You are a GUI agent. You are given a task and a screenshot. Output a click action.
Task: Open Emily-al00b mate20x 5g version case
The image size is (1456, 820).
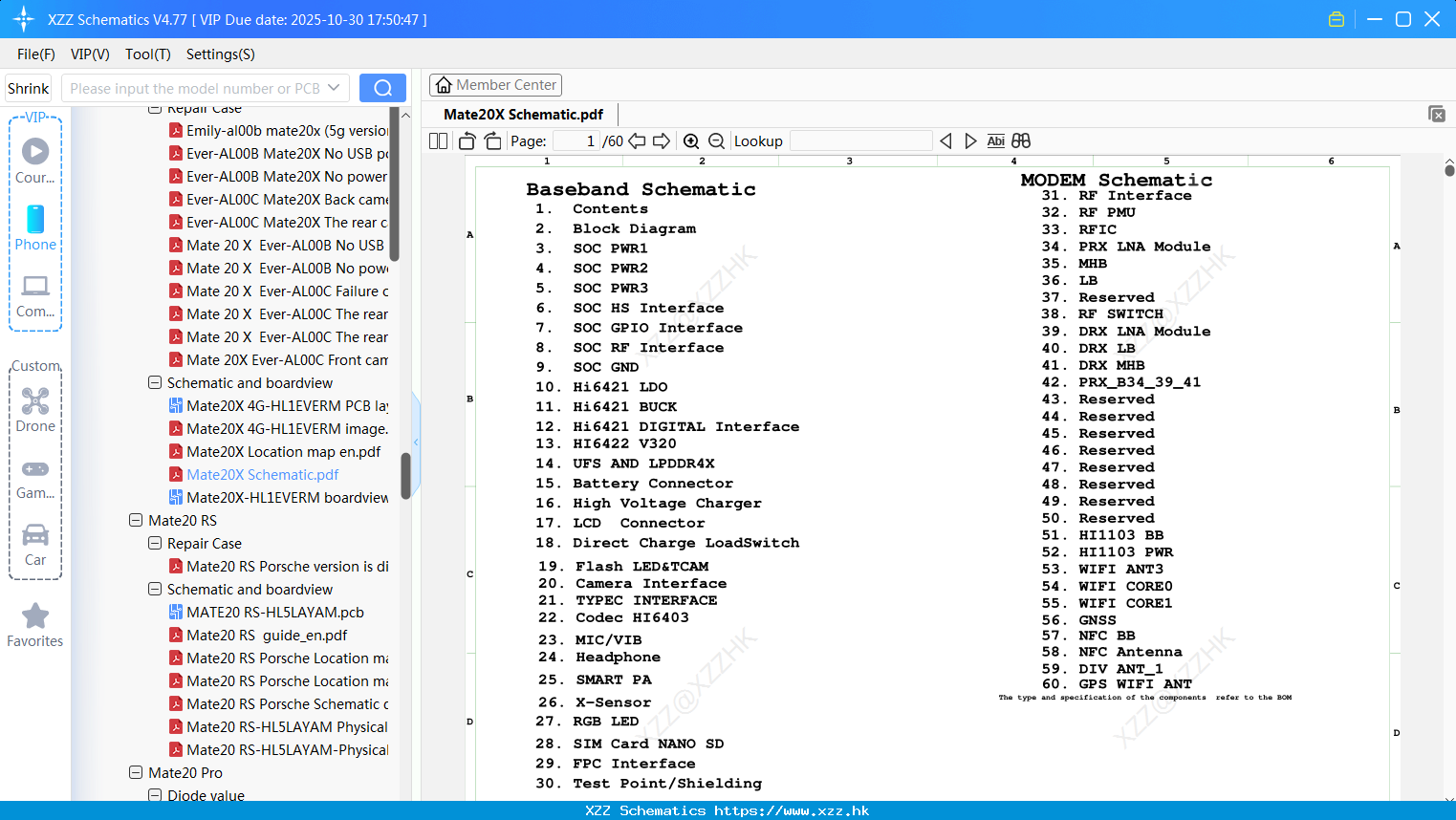[x=287, y=131]
